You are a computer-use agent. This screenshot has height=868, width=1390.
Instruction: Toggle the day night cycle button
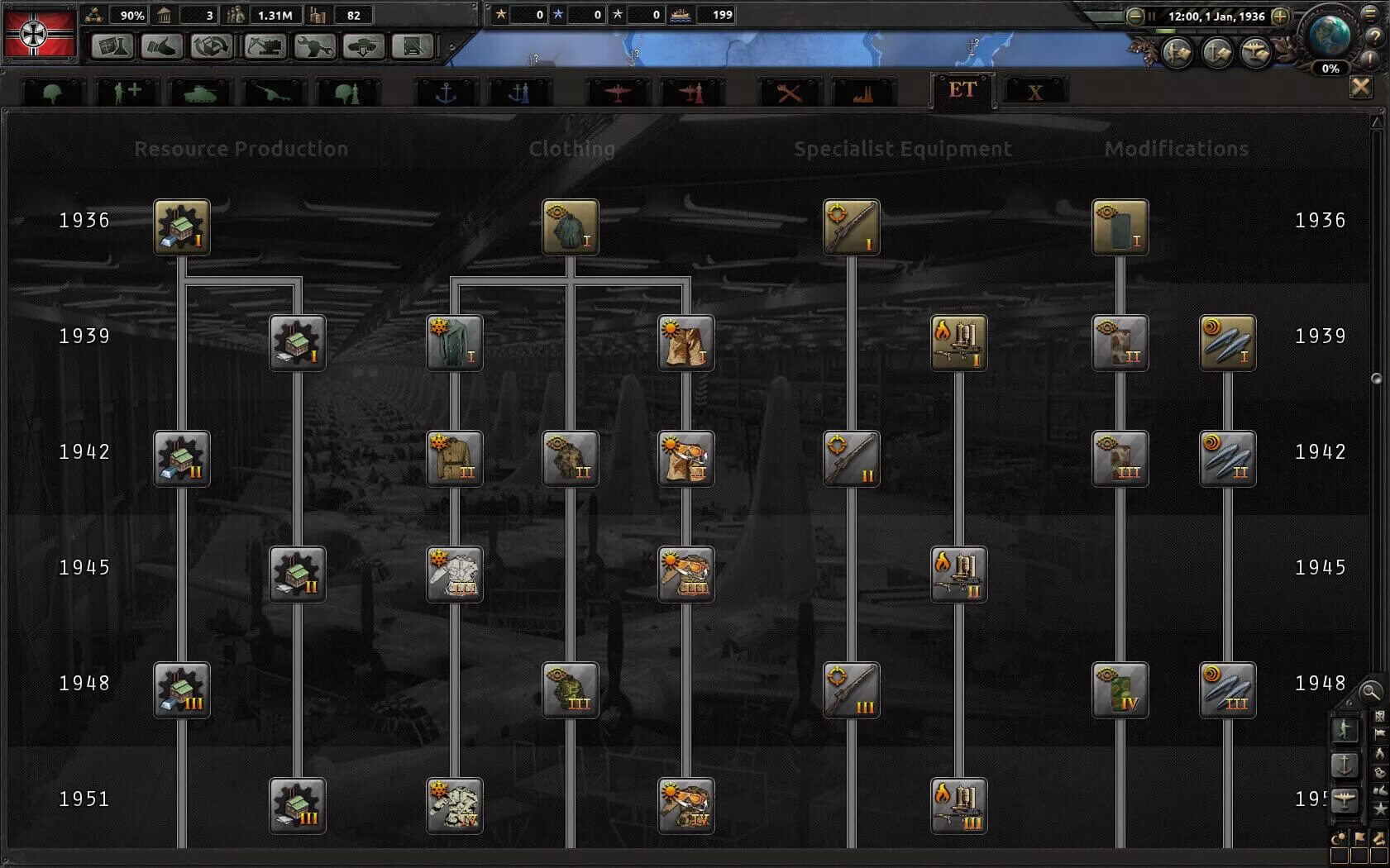click(1339, 839)
